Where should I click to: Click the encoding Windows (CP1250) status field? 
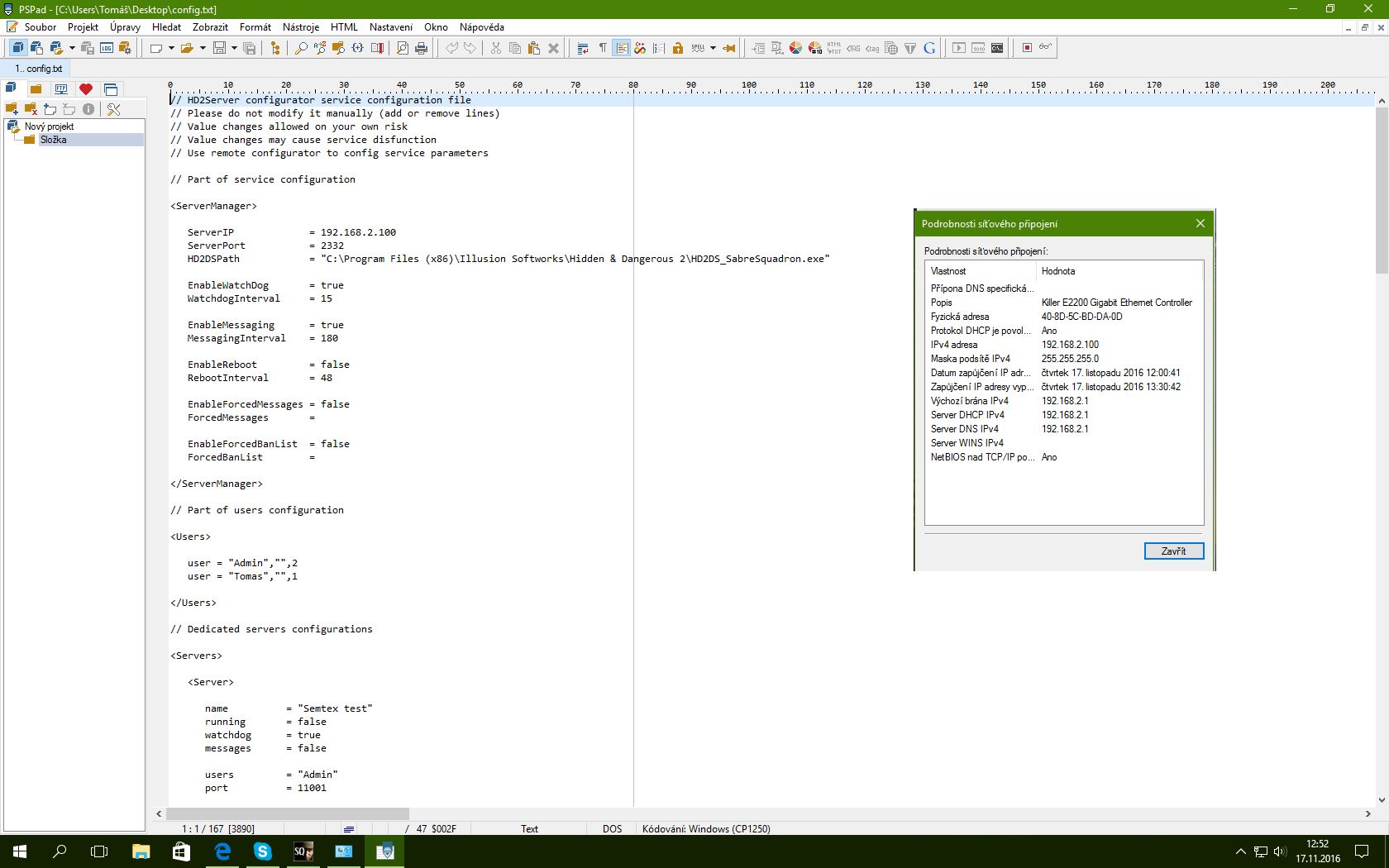point(706,828)
